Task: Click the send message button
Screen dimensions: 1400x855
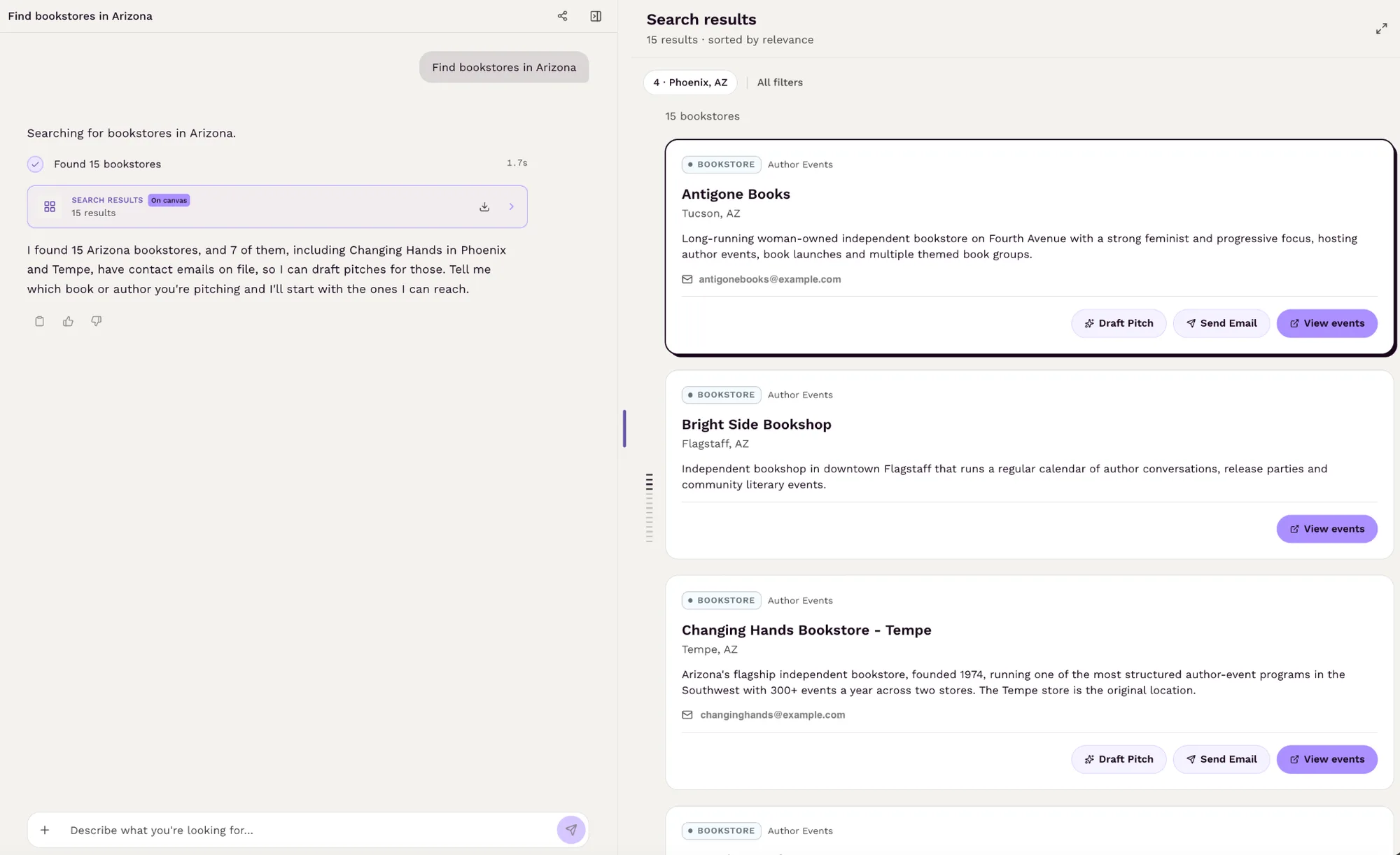Action: tap(571, 830)
